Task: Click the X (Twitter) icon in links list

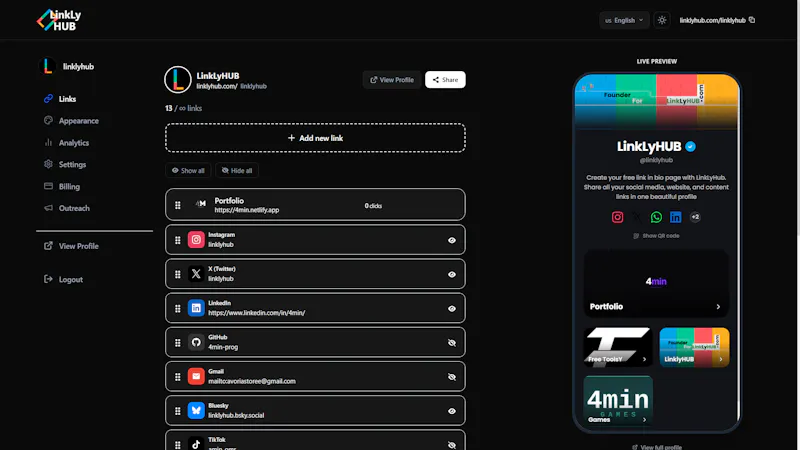Action: click(x=196, y=274)
